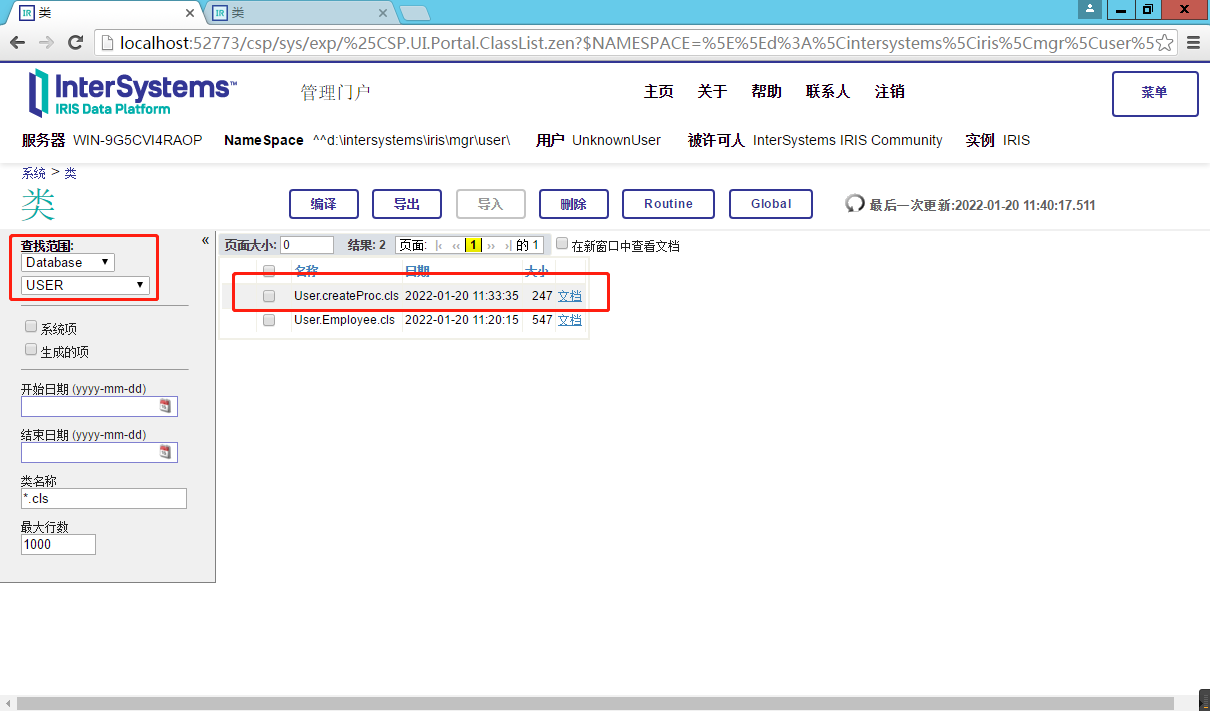Open the USER namespace dropdown

pos(84,284)
